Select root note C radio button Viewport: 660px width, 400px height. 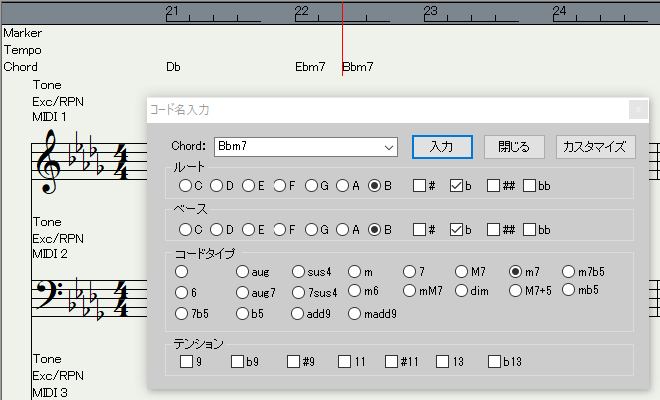(x=184, y=186)
